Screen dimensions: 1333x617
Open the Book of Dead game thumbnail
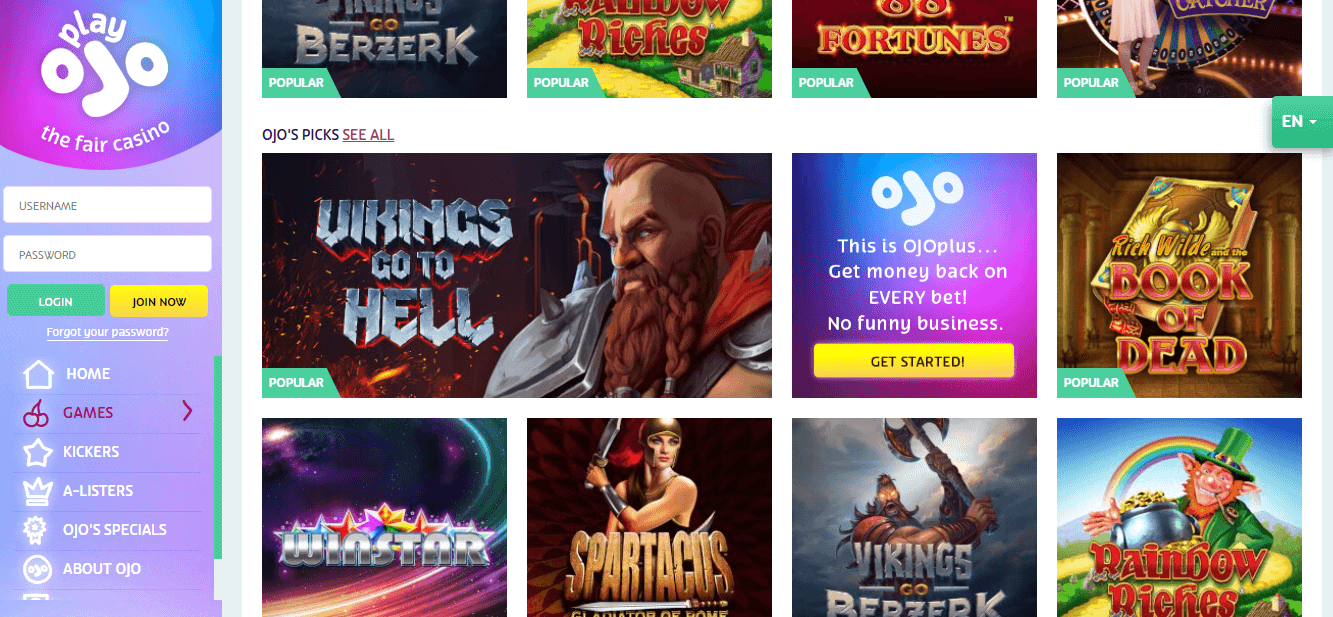[x=1179, y=275]
